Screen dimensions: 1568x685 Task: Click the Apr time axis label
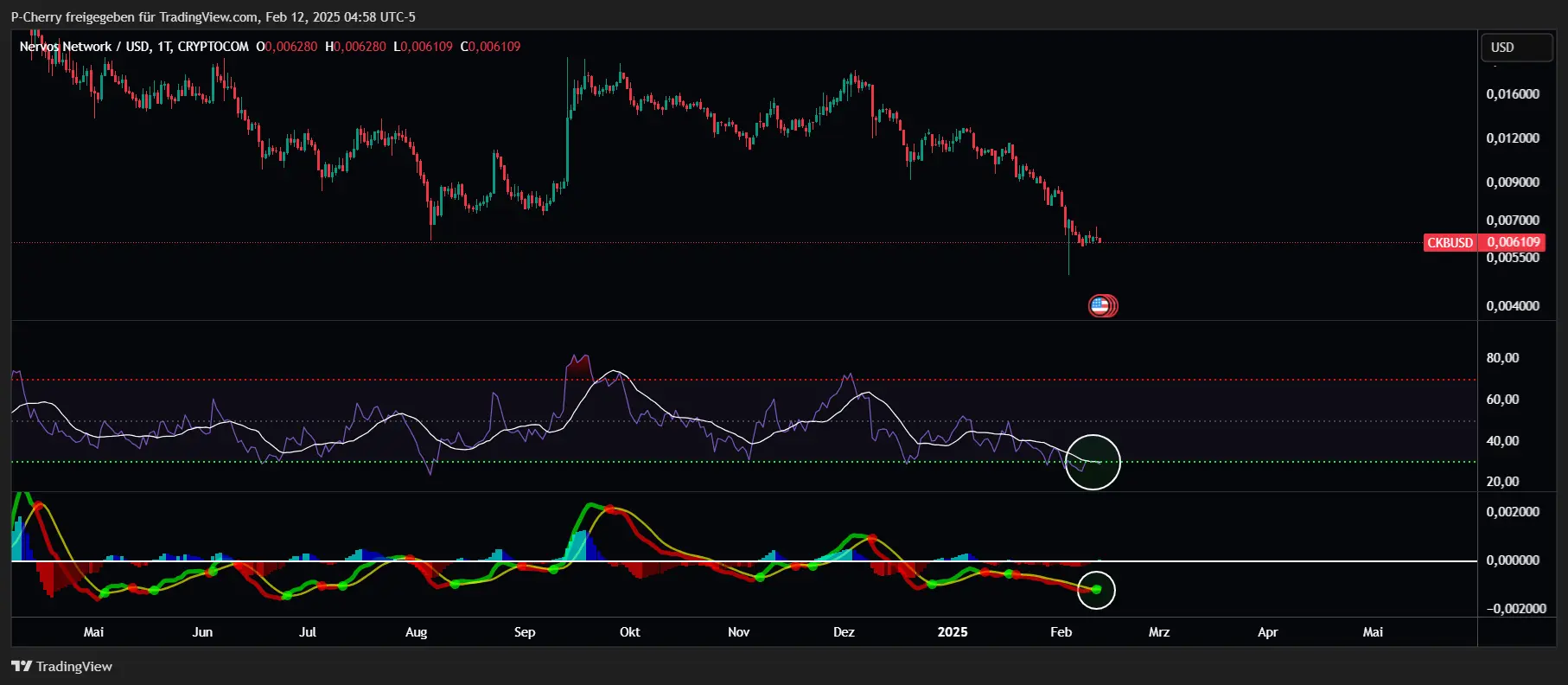1267,632
